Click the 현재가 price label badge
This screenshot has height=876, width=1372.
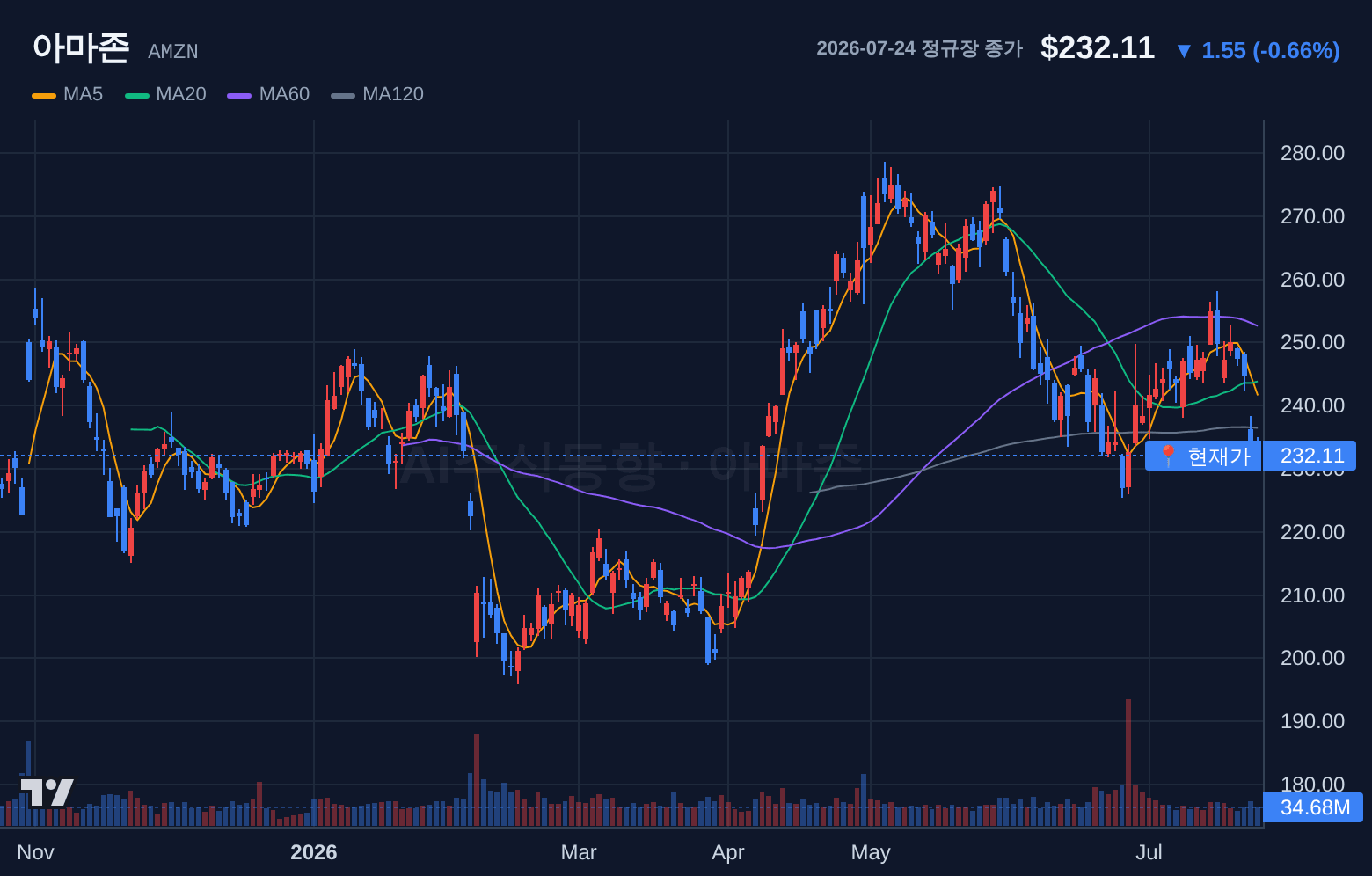pyautogui.click(x=1203, y=456)
